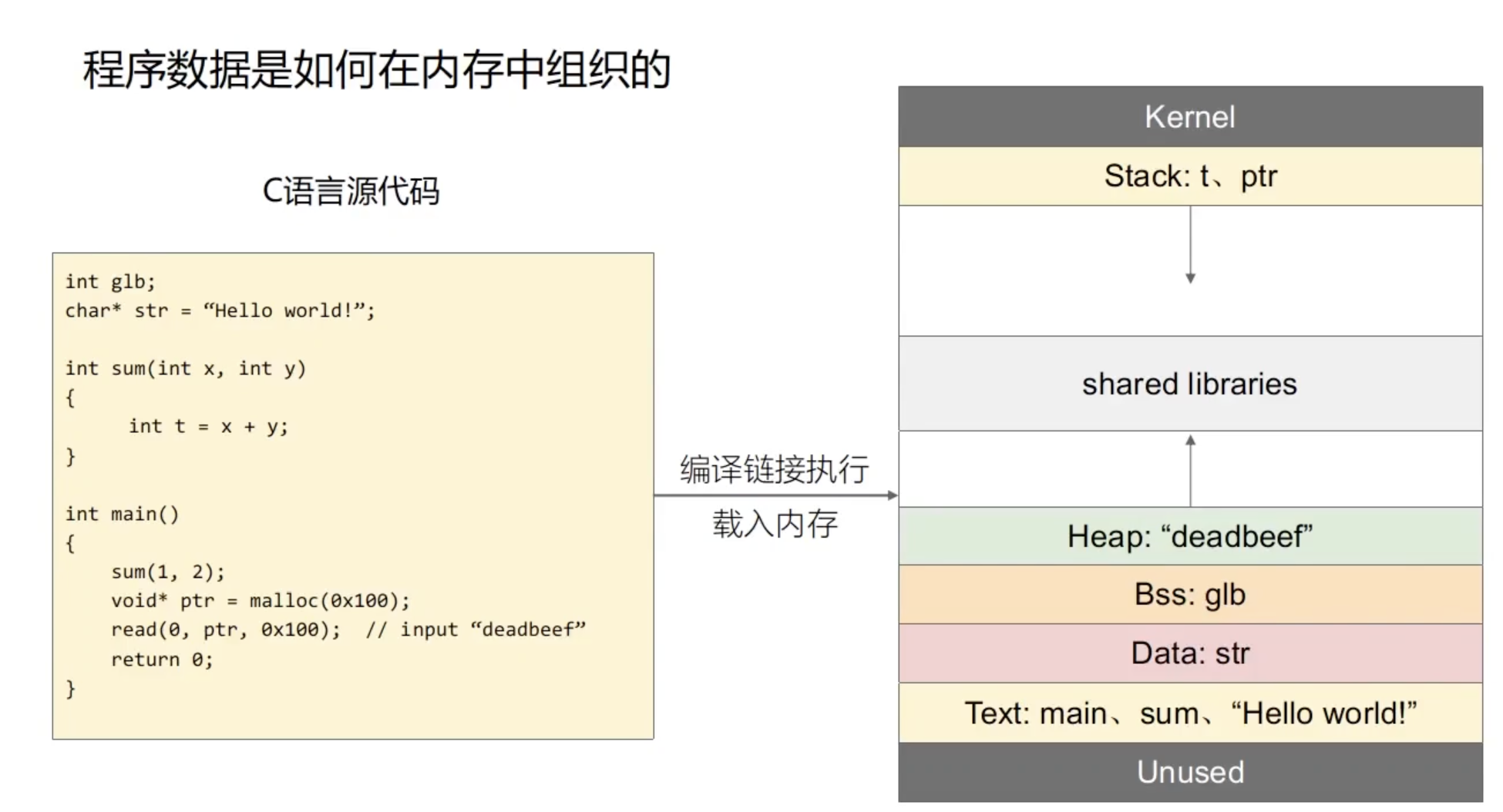Select the C语言源代码 heading
The height and width of the screenshot is (812, 1503).
351,190
